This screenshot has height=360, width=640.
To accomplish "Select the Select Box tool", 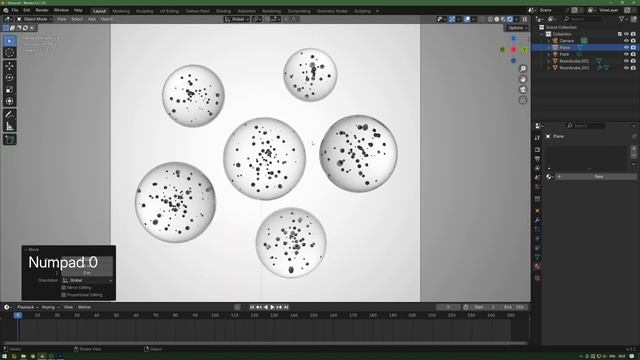I will [x=9, y=41].
